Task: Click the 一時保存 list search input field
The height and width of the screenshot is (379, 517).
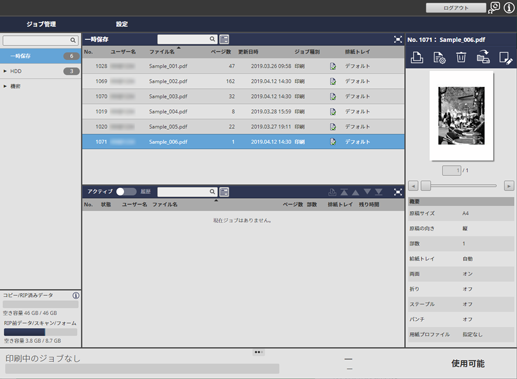Action: pos(187,39)
